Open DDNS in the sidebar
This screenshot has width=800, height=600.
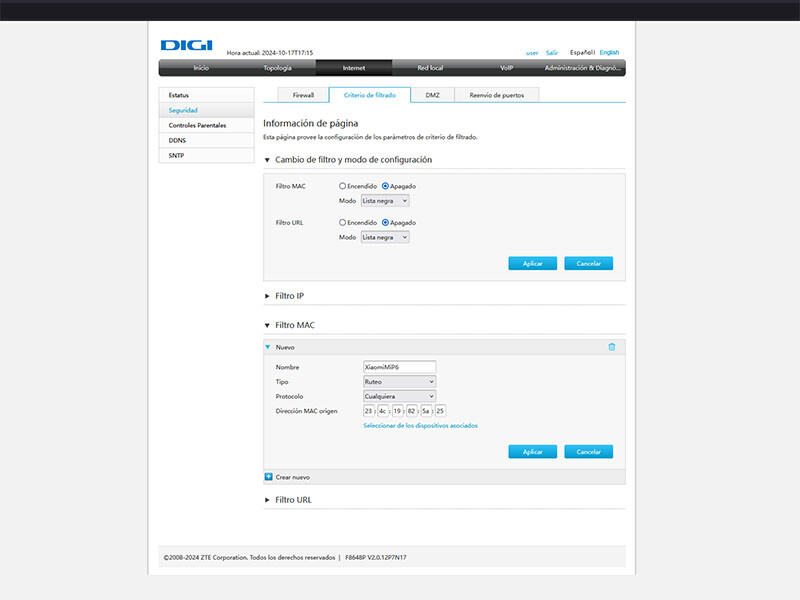click(x=206, y=140)
